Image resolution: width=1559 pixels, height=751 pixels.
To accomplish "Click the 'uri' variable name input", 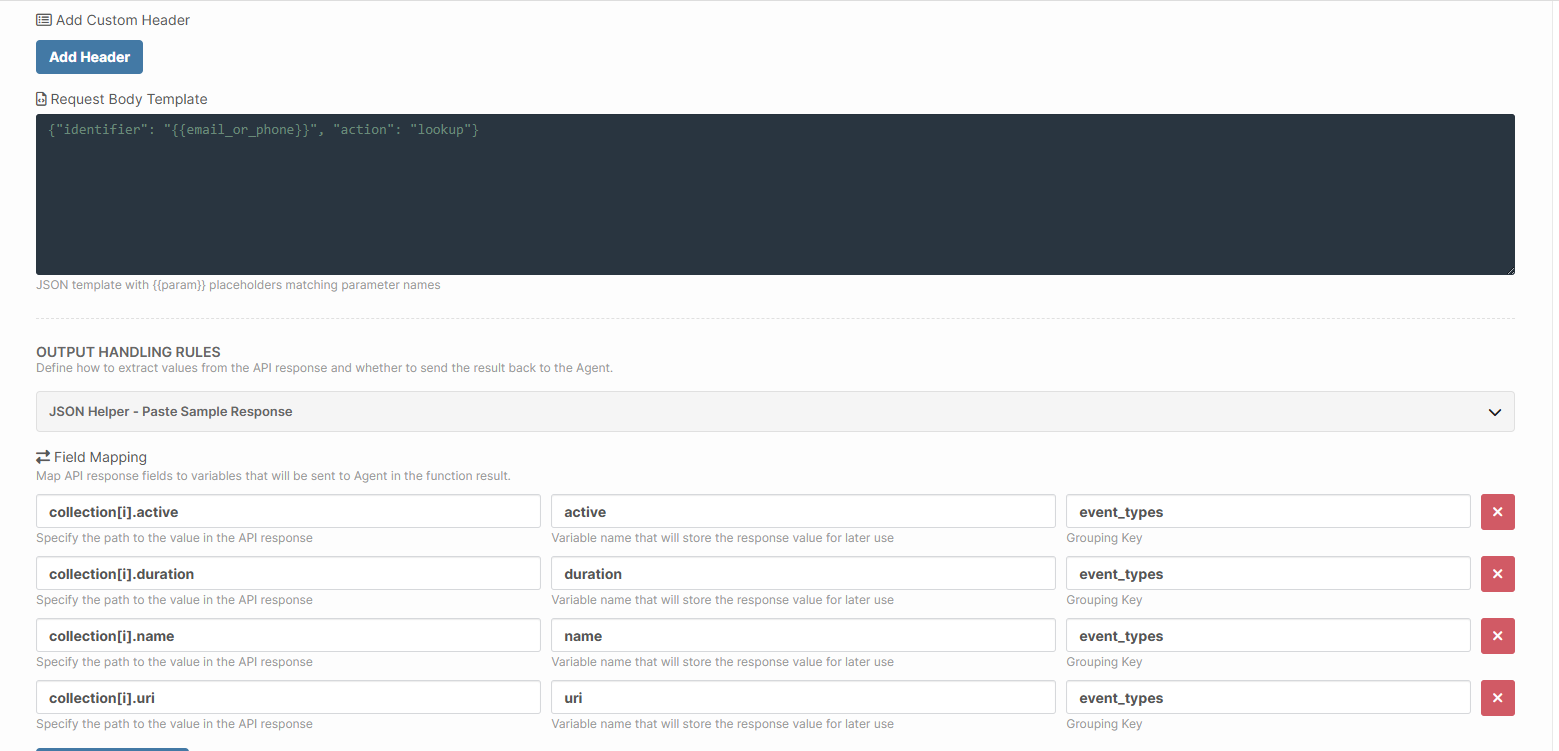I will [x=803, y=698].
